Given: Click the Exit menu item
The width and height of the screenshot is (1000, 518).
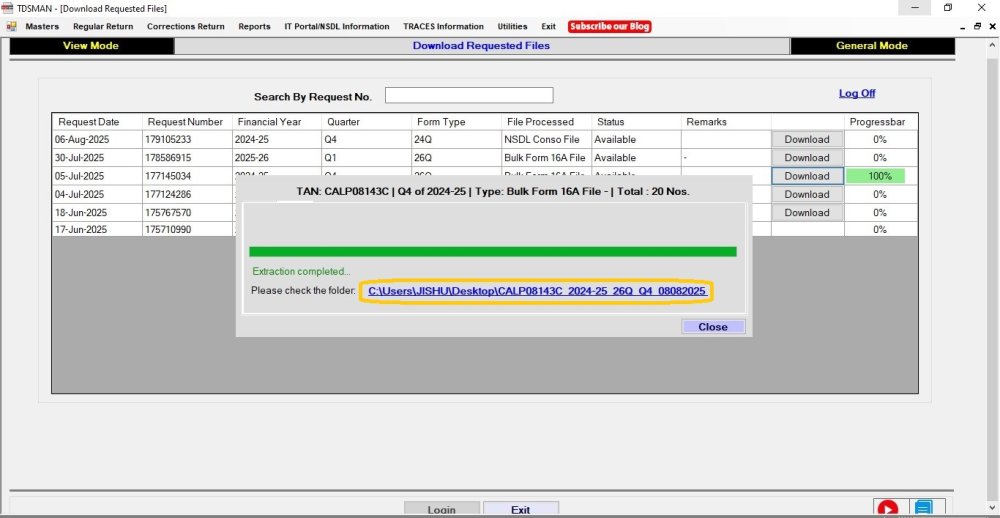Looking at the screenshot, I should tap(548, 27).
